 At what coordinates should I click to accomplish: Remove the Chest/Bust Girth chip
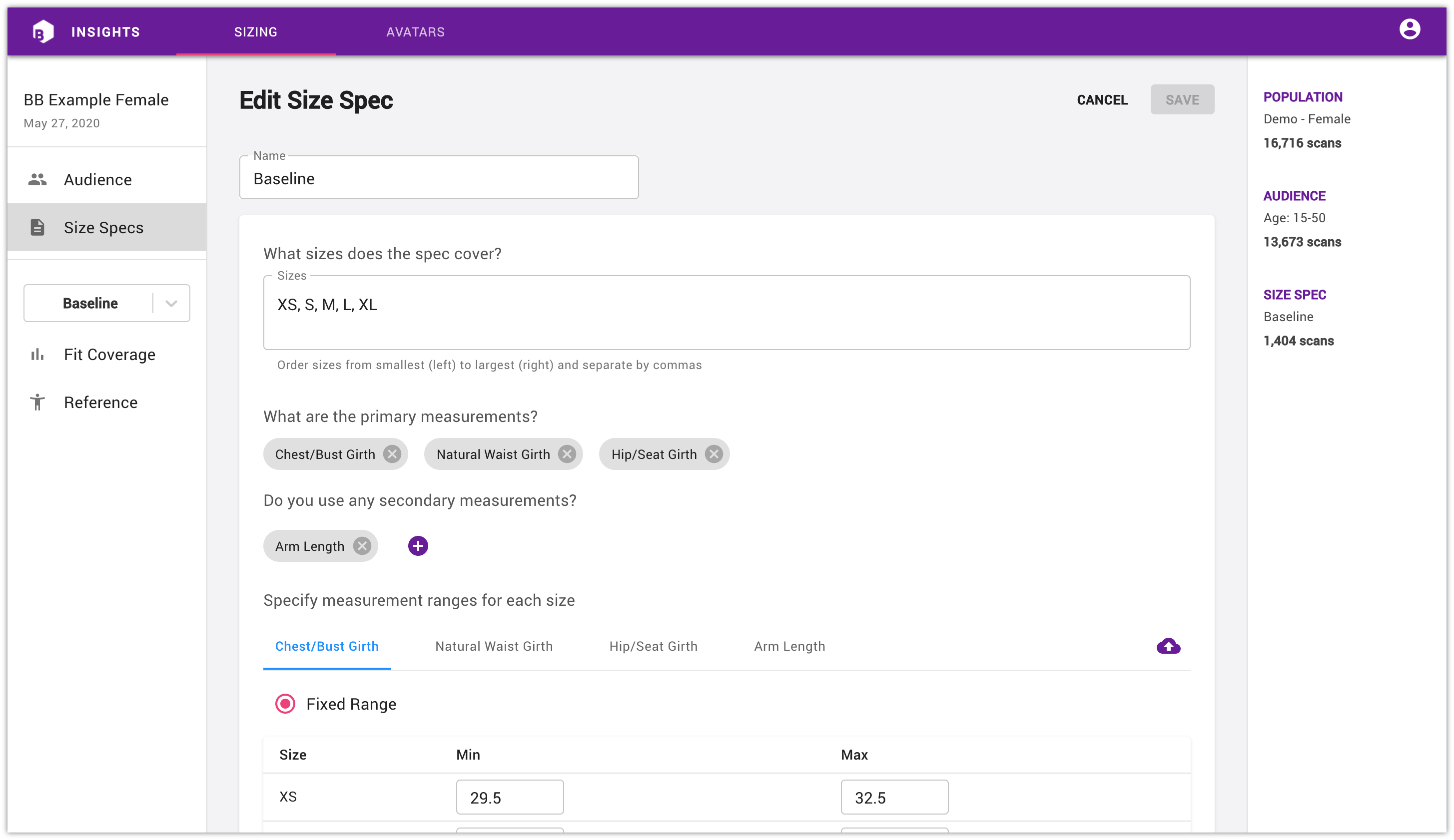click(392, 454)
